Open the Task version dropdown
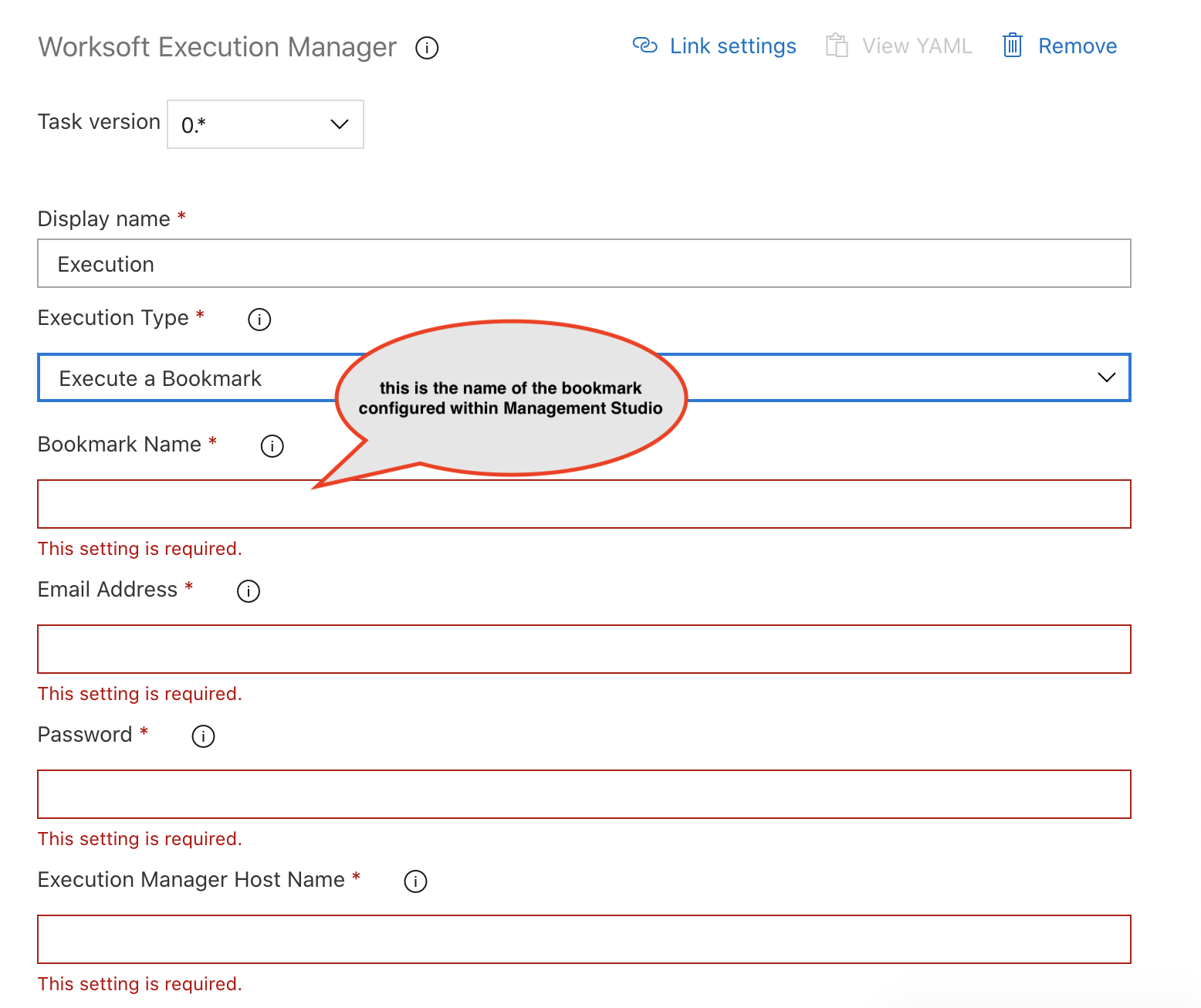This screenshot has height=1008, width=1201. click(266, 124)
